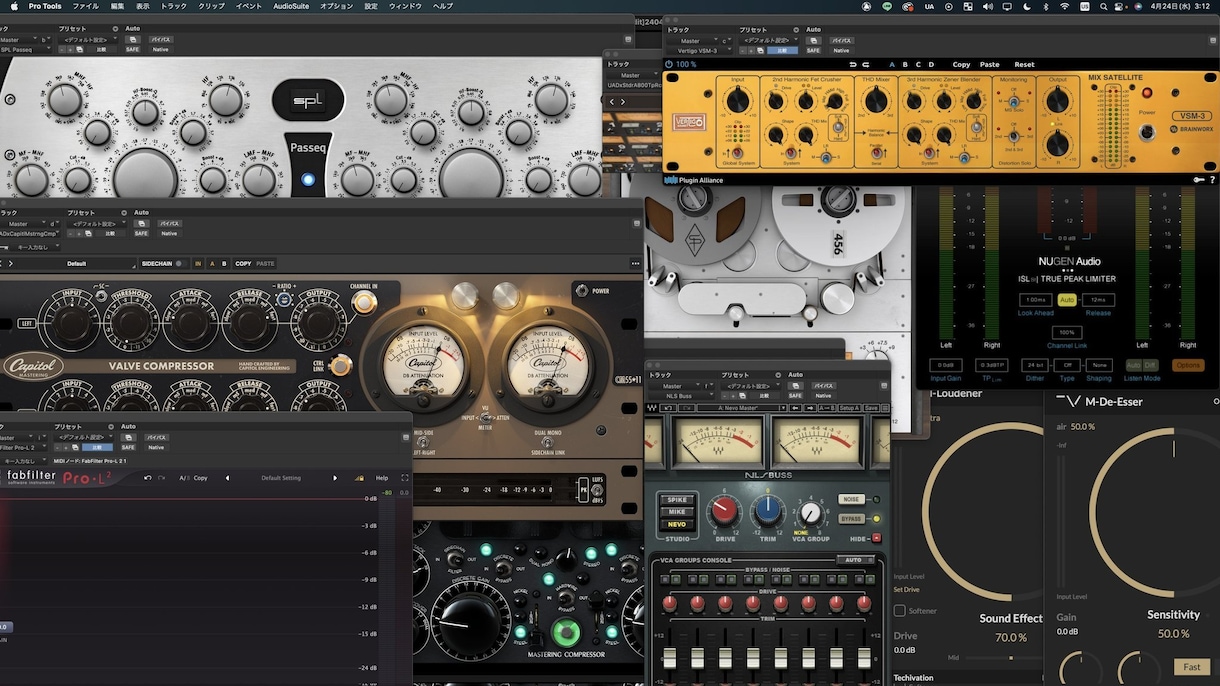Open the Vertigo VSM-3 plugin selector dropdown
This screenshot has height=686, width=1220.
pyautogui.click(x=700, y=50)
